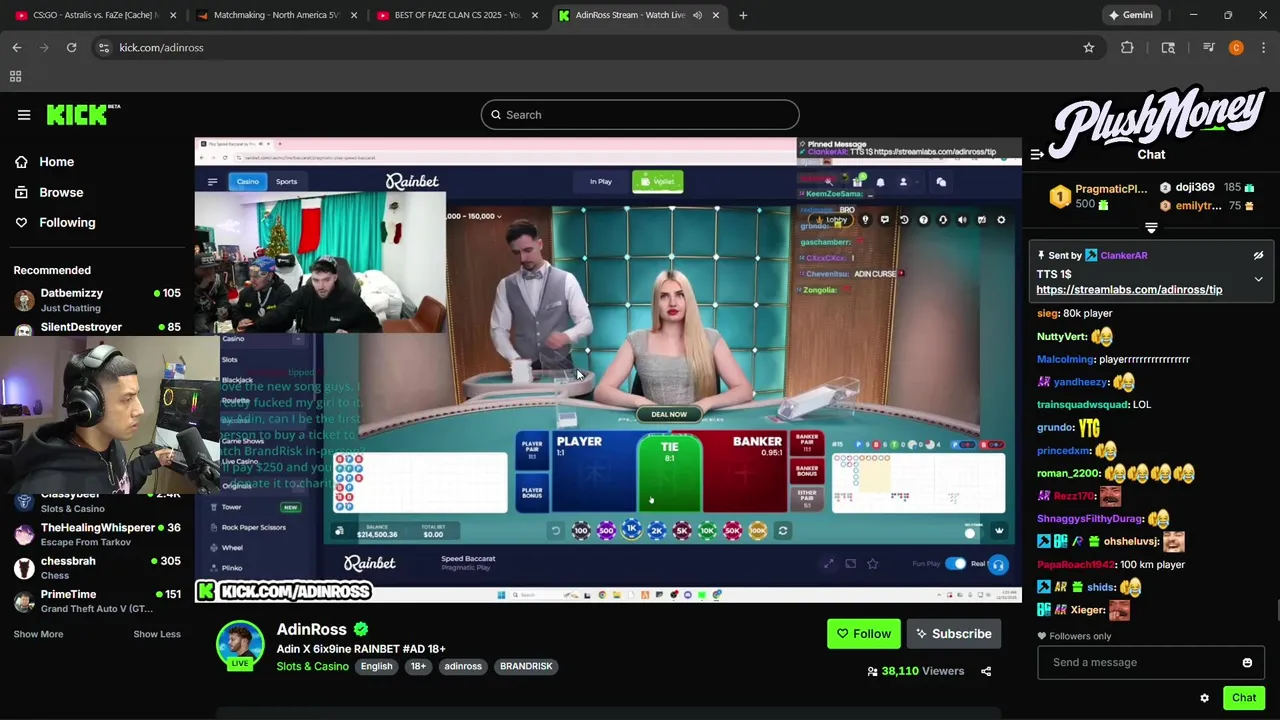Favorite the game star in stream
The image size is (1280, 720).
pyautogui.click(x=872, y=564)
